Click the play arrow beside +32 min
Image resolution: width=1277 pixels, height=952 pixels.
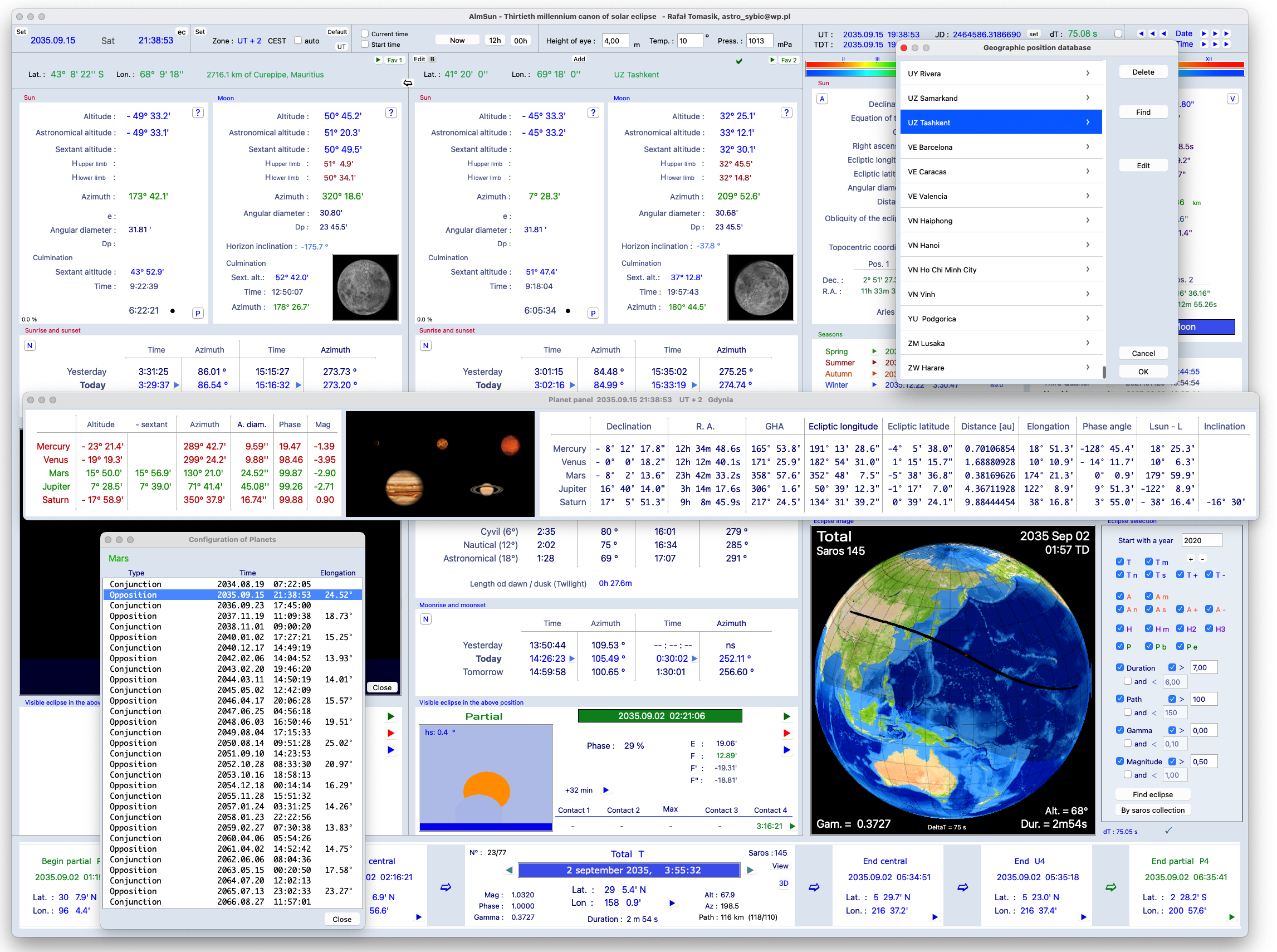(x=605, y=790)
